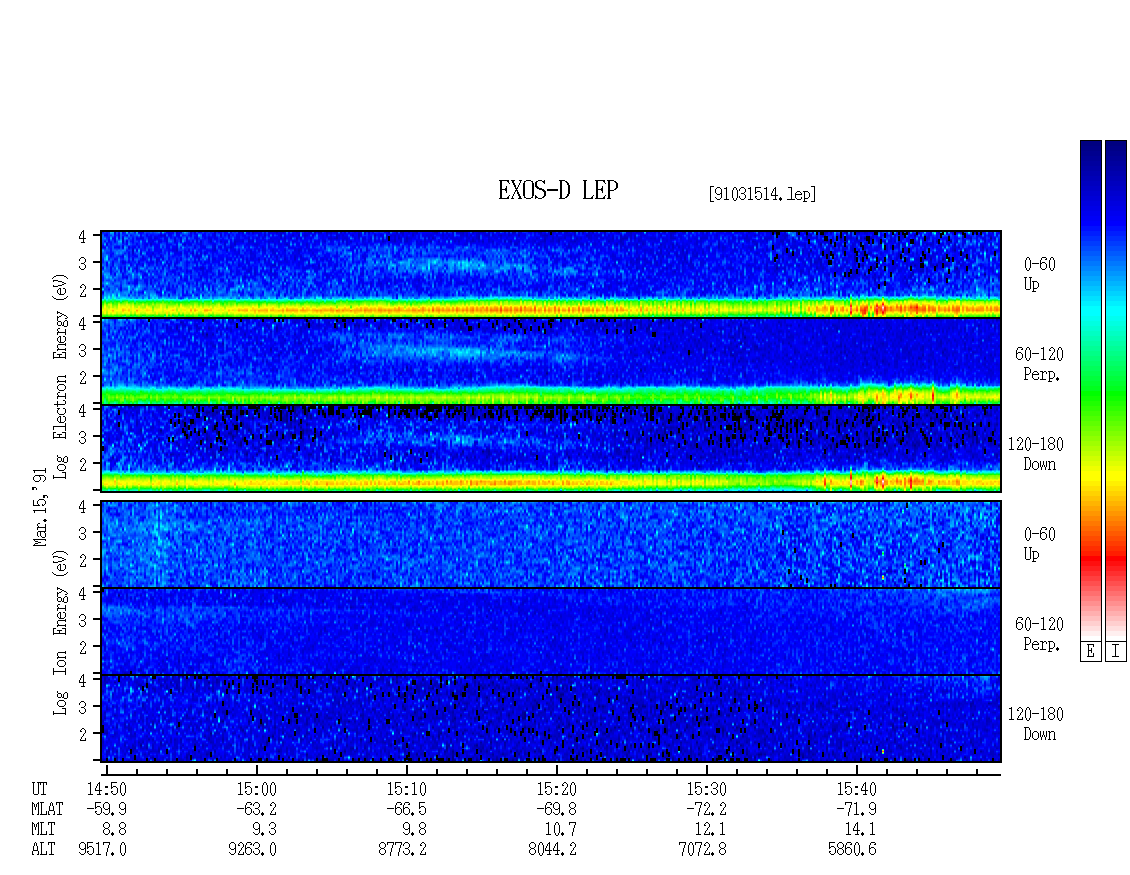This screenshot has height=875, width=1130.
Task: Click the 15:00 UT time value
Action: (257, 789)
